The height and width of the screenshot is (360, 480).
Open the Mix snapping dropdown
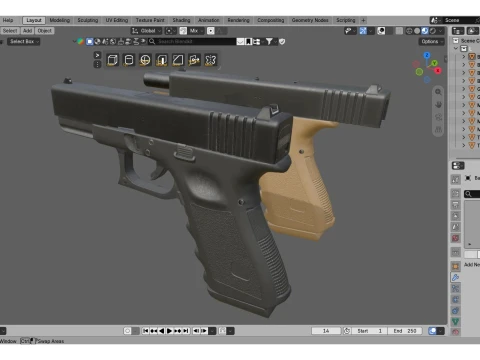(x=197, y=31)
